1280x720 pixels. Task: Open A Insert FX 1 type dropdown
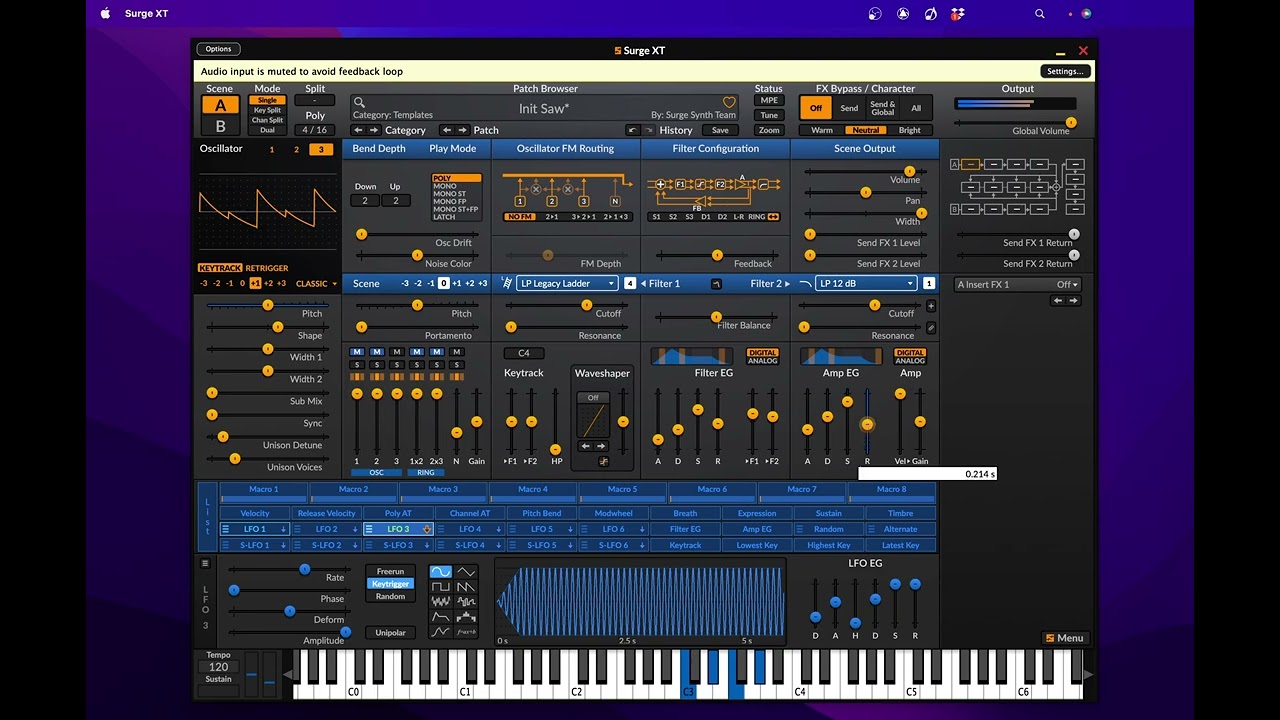(x=1018, y=284)
